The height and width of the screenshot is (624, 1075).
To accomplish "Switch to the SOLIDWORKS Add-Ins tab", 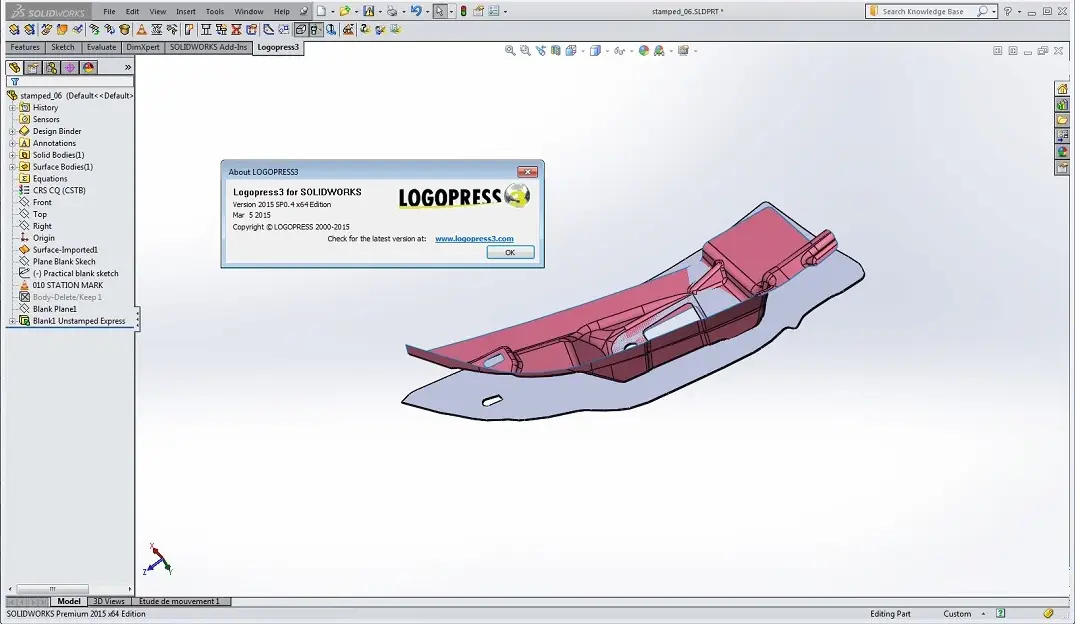I will 208,47.
